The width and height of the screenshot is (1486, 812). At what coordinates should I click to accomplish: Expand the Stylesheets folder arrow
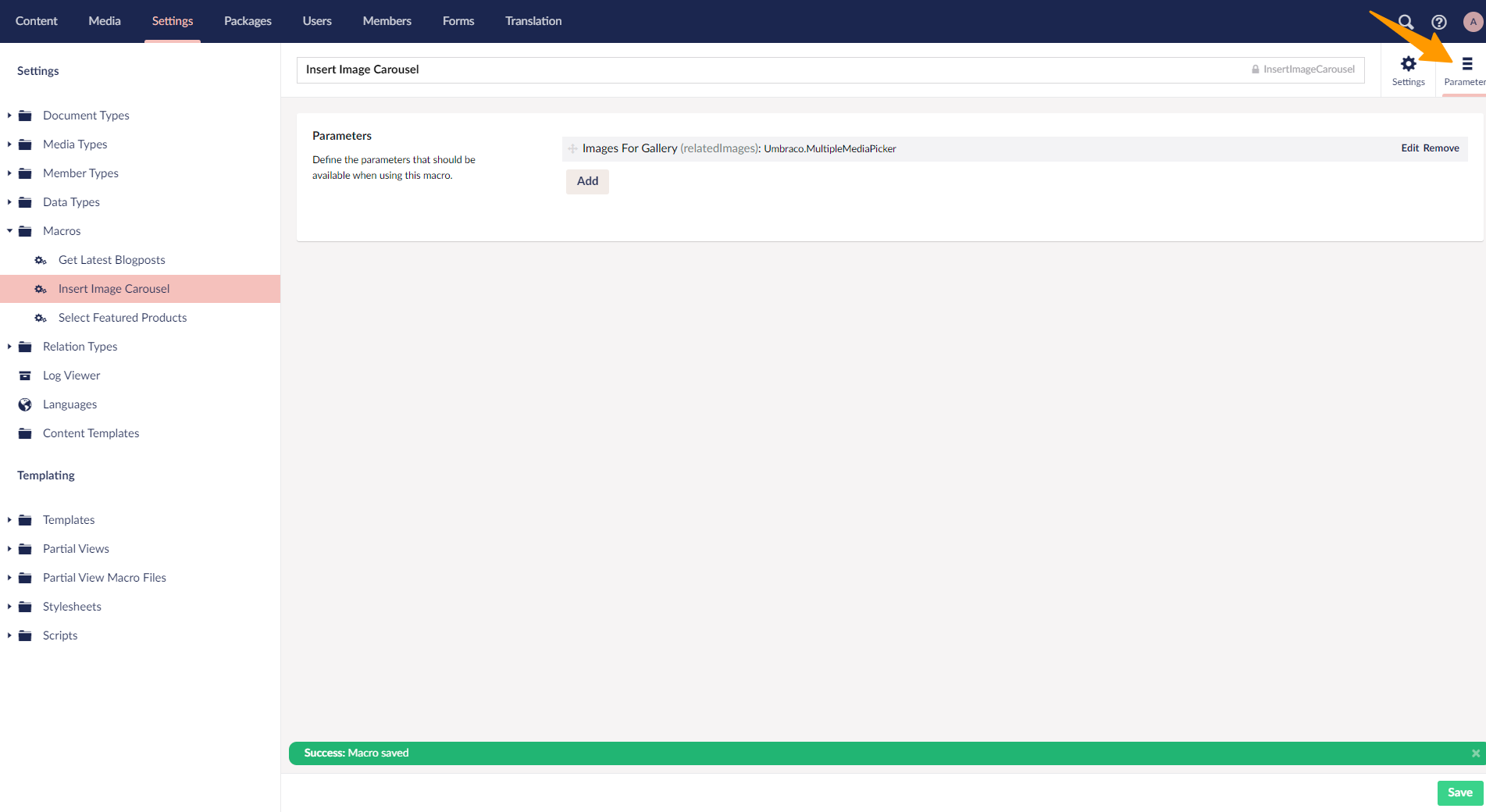click(x=9, y=607)
